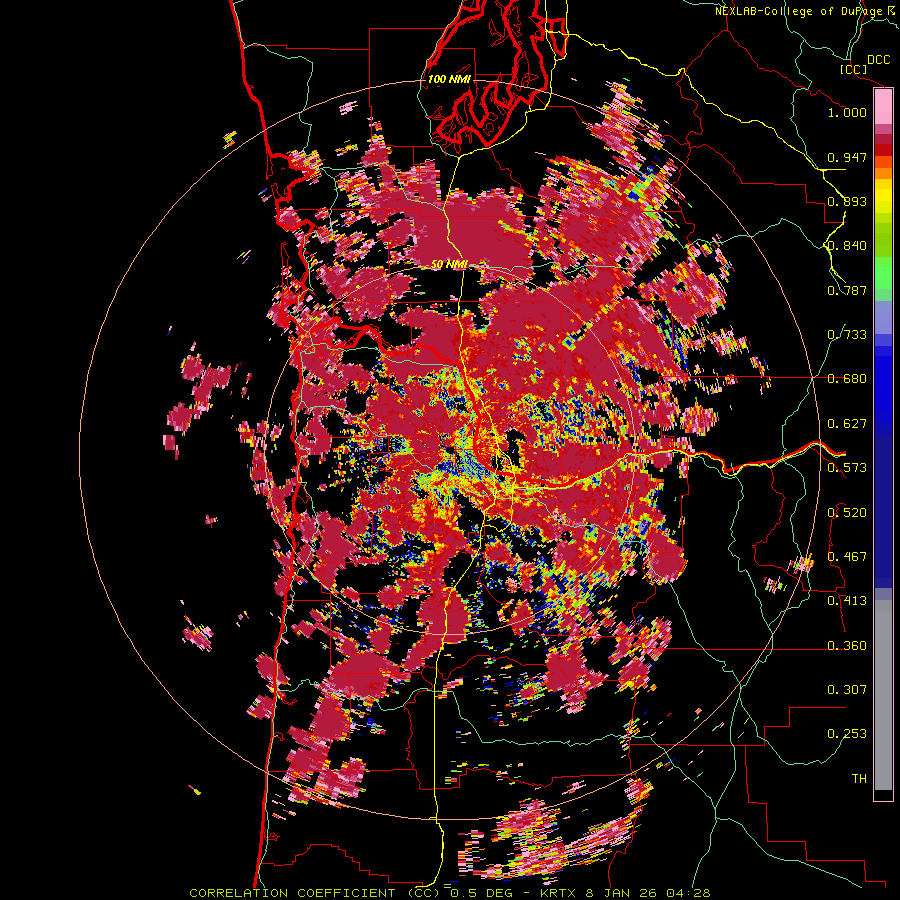Select the 0.680 scale value

click(847, 379)
